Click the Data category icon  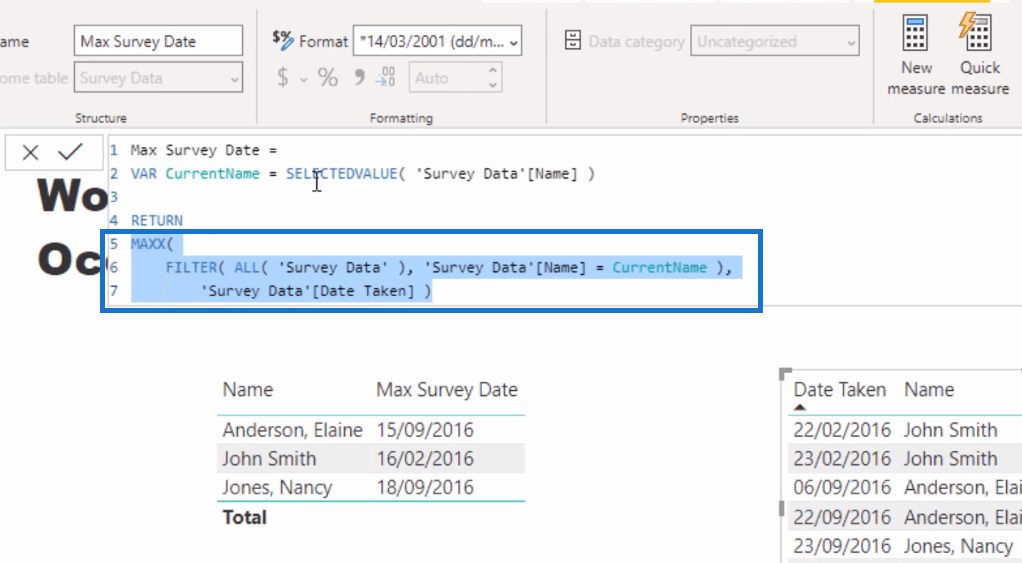point(573,40)
